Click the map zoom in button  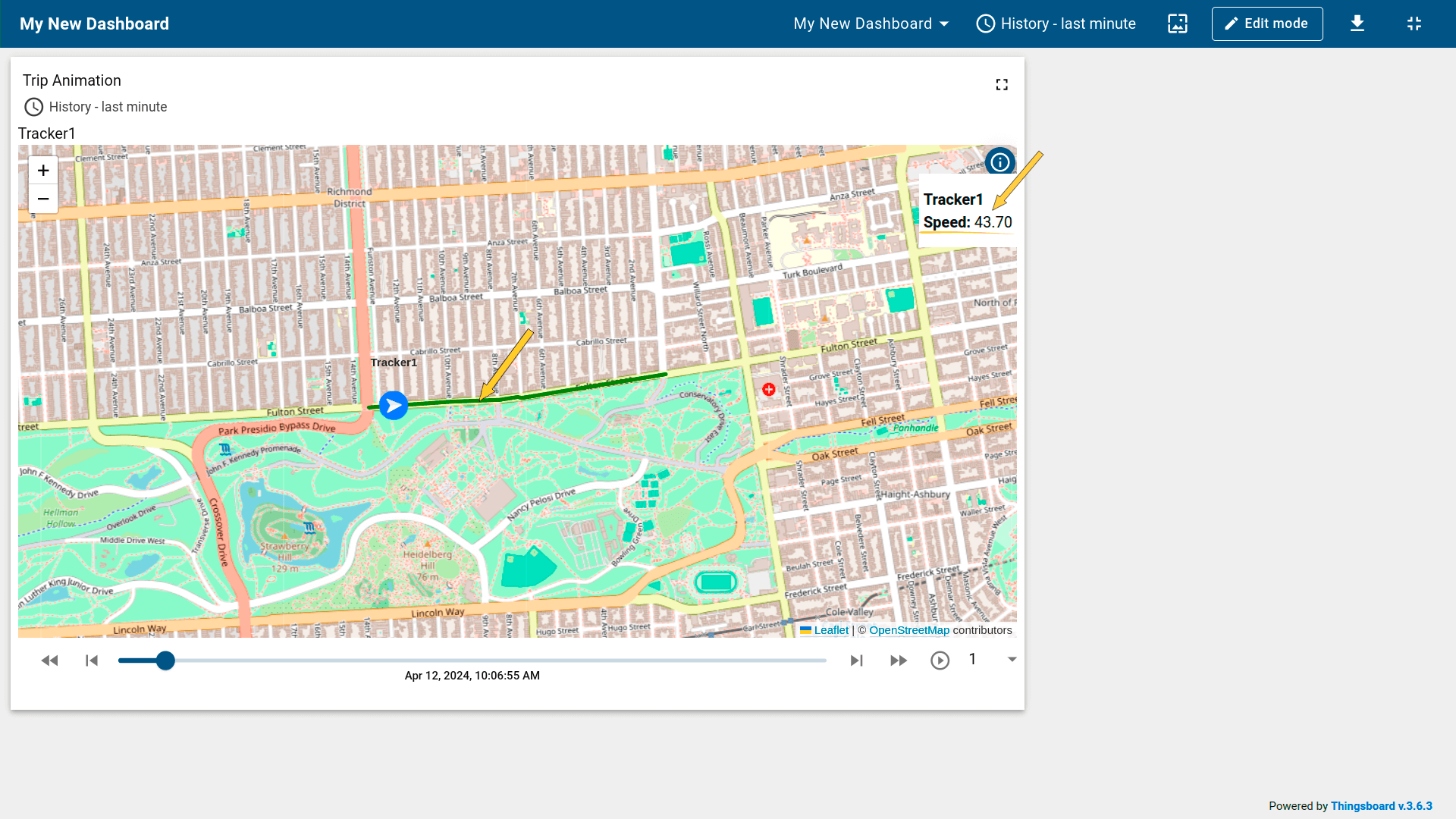[x=43, y=171]
